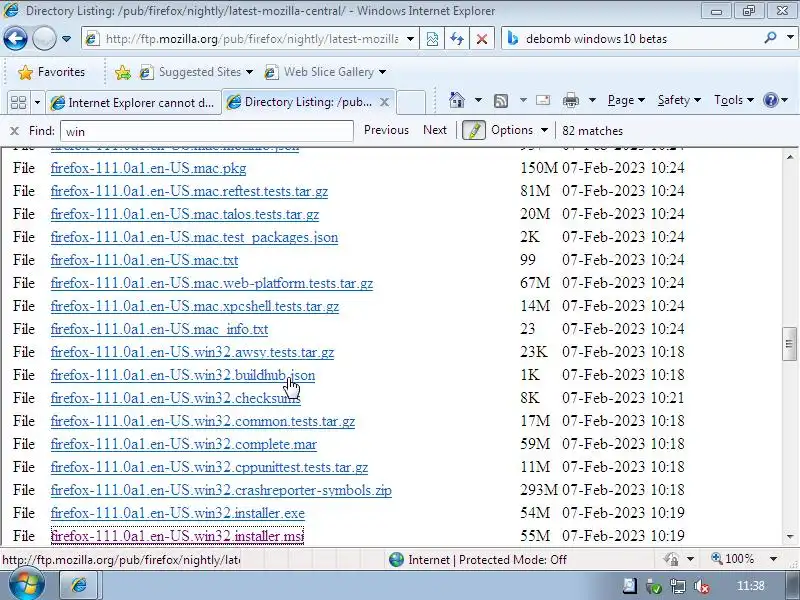Open the win32.buildhub.json link

(x=183, y=375)
